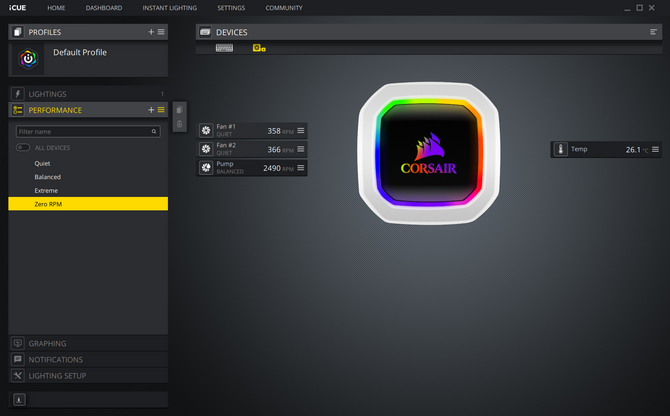Minimize the iCUE window
Image resolution: width=670 pixels, height=416 pixels.
pyautogui.click(x=627, y=8)
